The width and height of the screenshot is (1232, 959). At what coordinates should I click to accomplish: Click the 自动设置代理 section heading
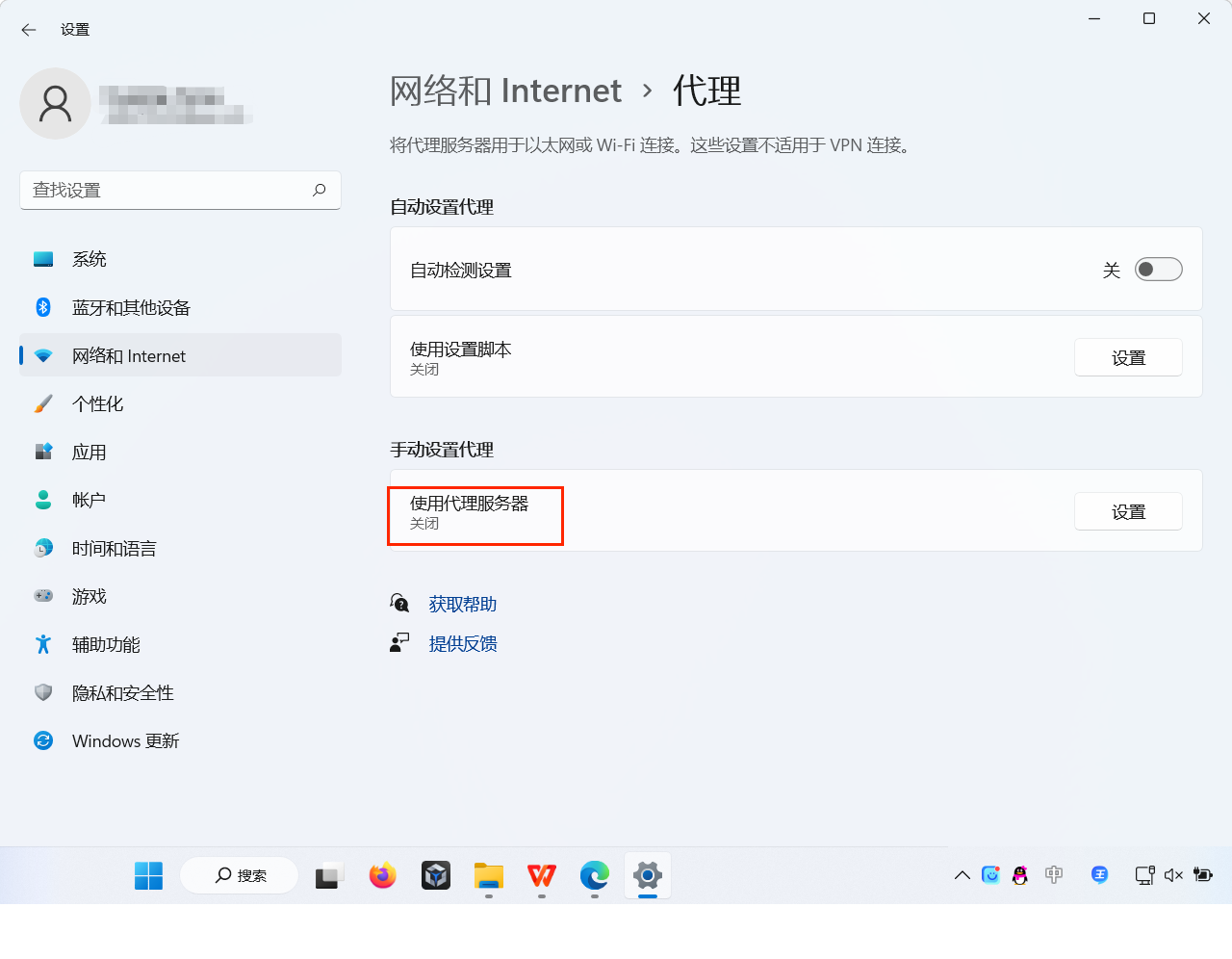[x=442, y=207]
